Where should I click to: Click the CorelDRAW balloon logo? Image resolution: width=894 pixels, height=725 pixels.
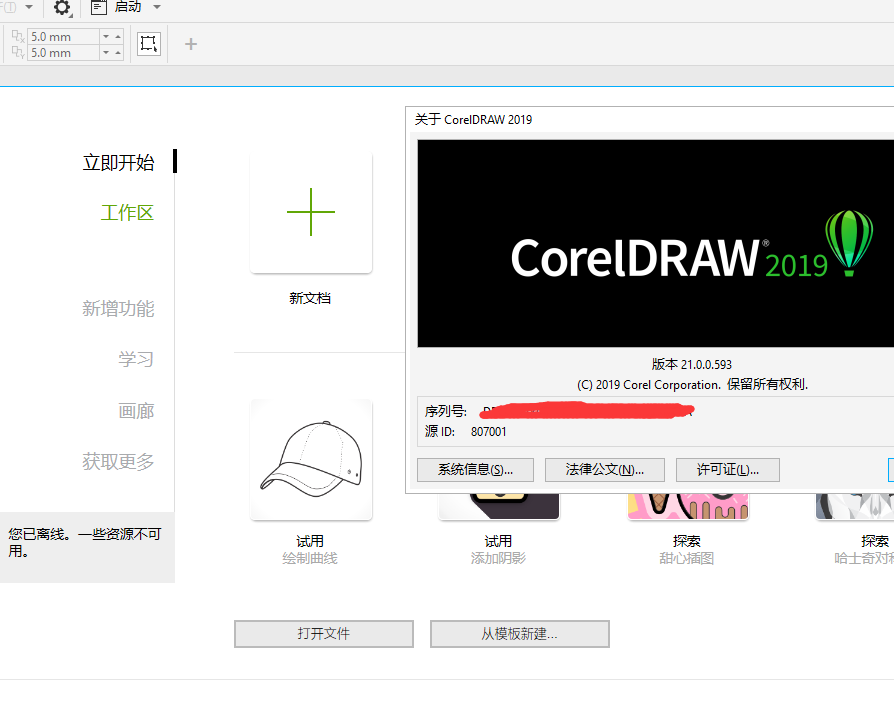point(848,242)
